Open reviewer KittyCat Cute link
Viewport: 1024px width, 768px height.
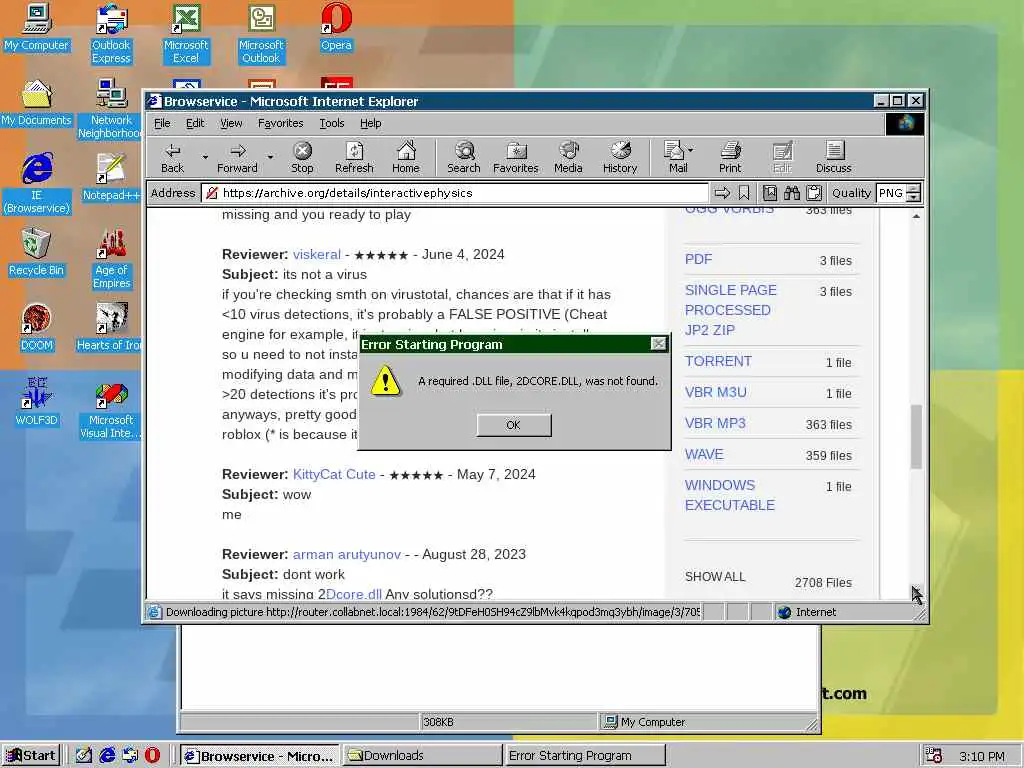334,474
